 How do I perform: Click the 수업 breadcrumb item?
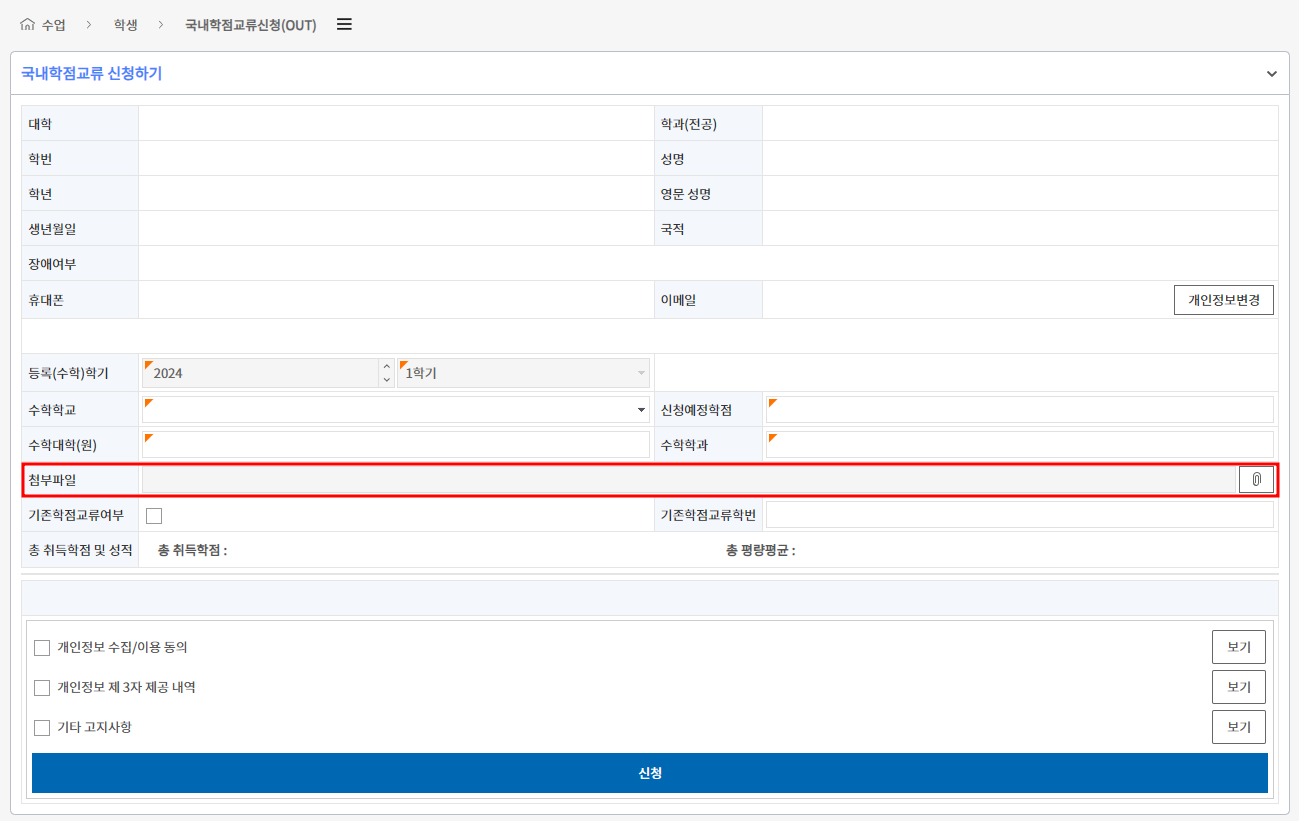coord(54,25)
